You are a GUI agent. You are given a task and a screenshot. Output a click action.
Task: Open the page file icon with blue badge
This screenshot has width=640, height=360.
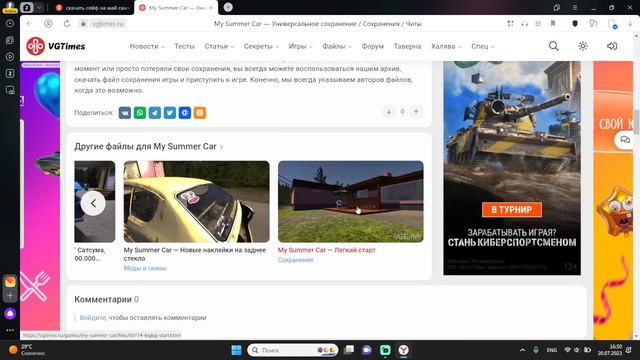point(612,24)
